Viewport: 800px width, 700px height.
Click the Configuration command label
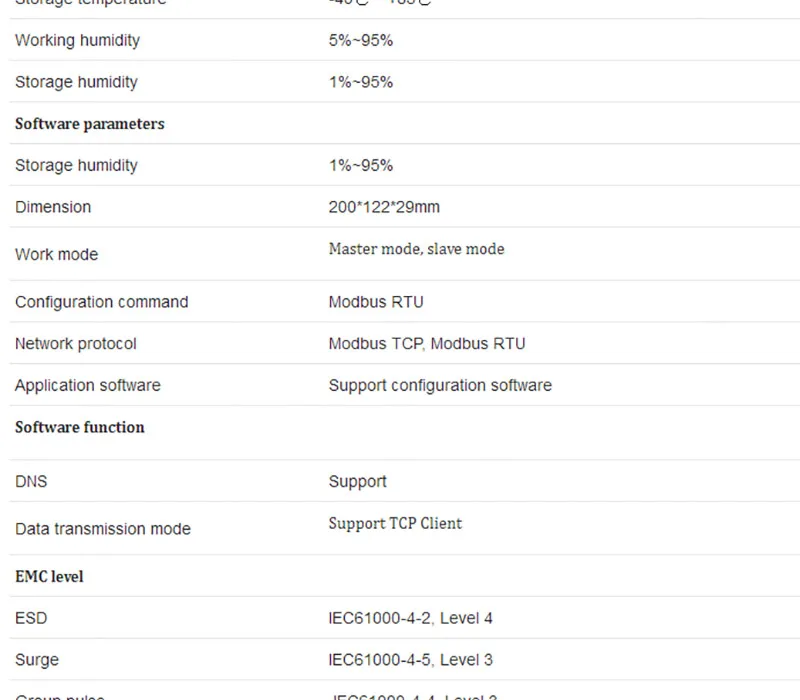102,302
